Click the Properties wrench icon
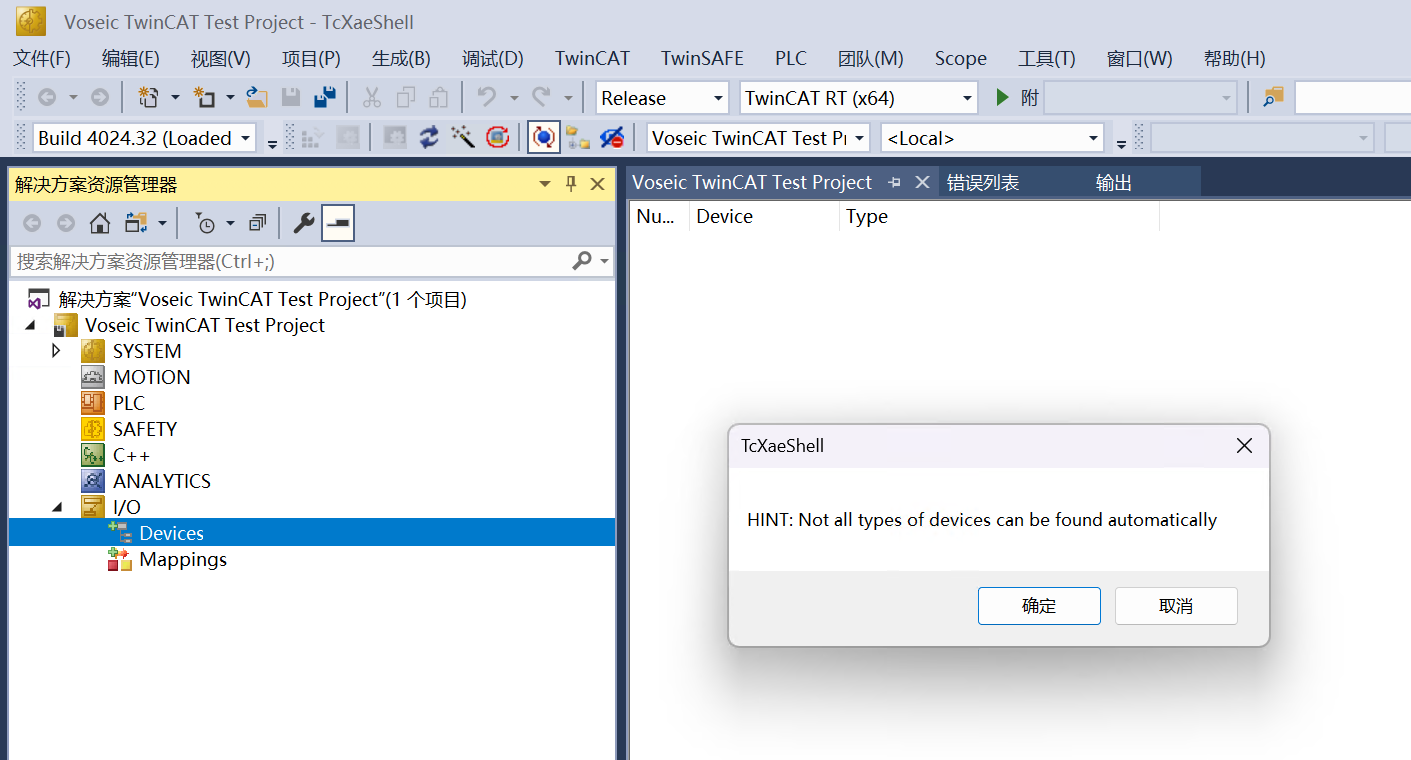 (304, 223)
